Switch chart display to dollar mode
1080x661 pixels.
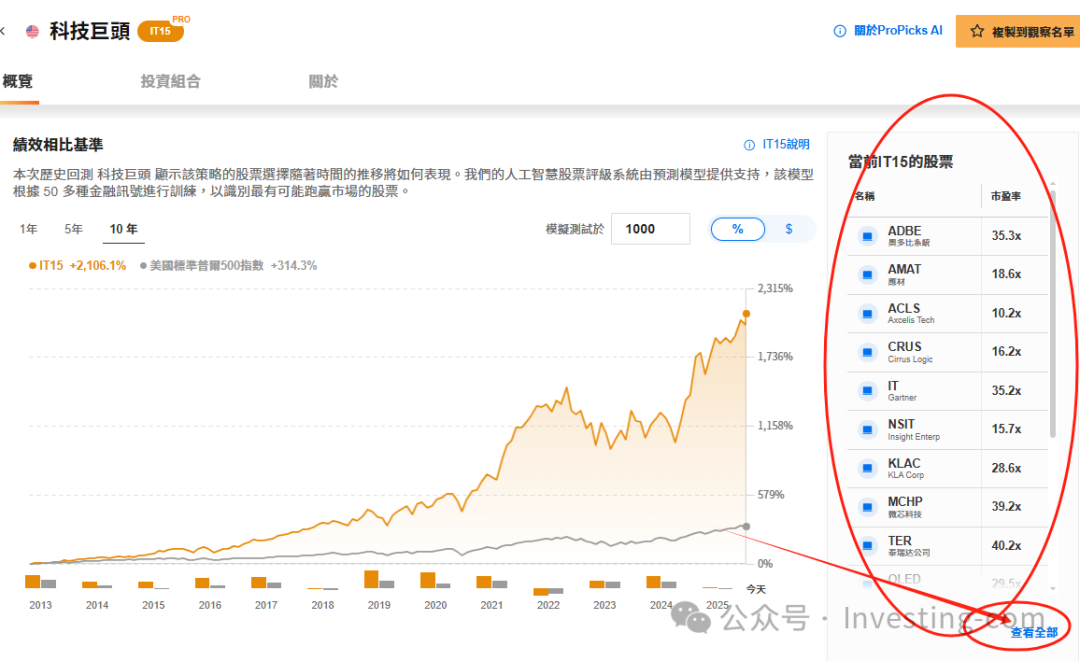click(789, 229)
